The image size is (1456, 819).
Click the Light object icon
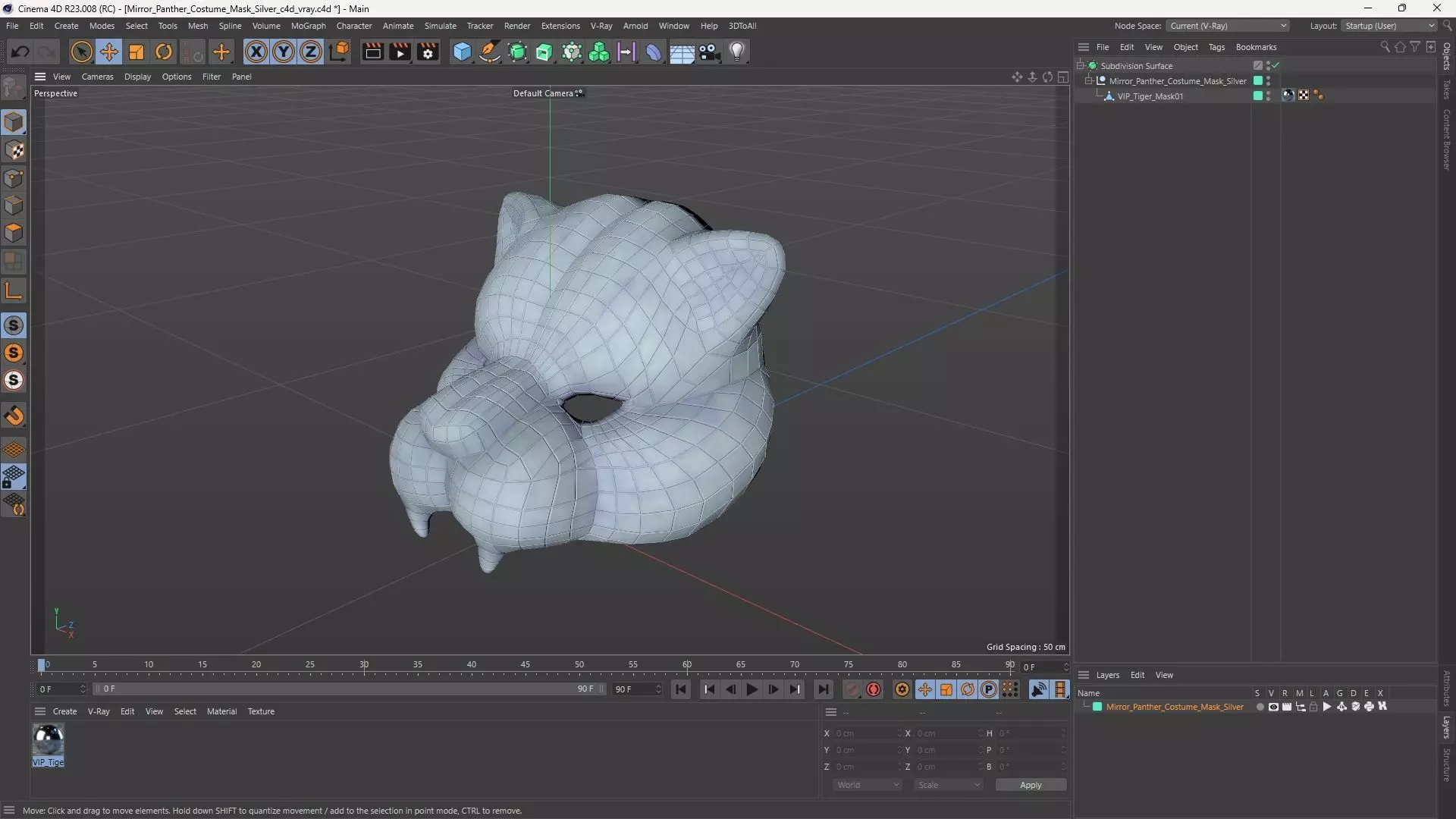tap(737, 52)
